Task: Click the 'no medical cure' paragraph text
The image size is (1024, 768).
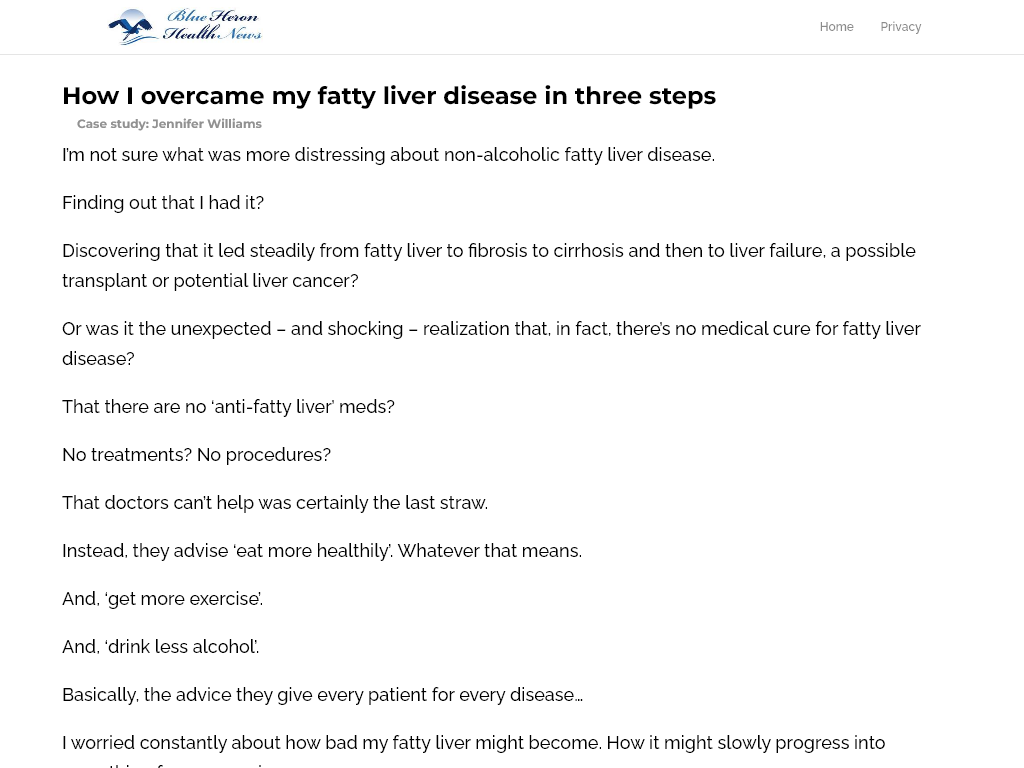Action: coord(491,343)
